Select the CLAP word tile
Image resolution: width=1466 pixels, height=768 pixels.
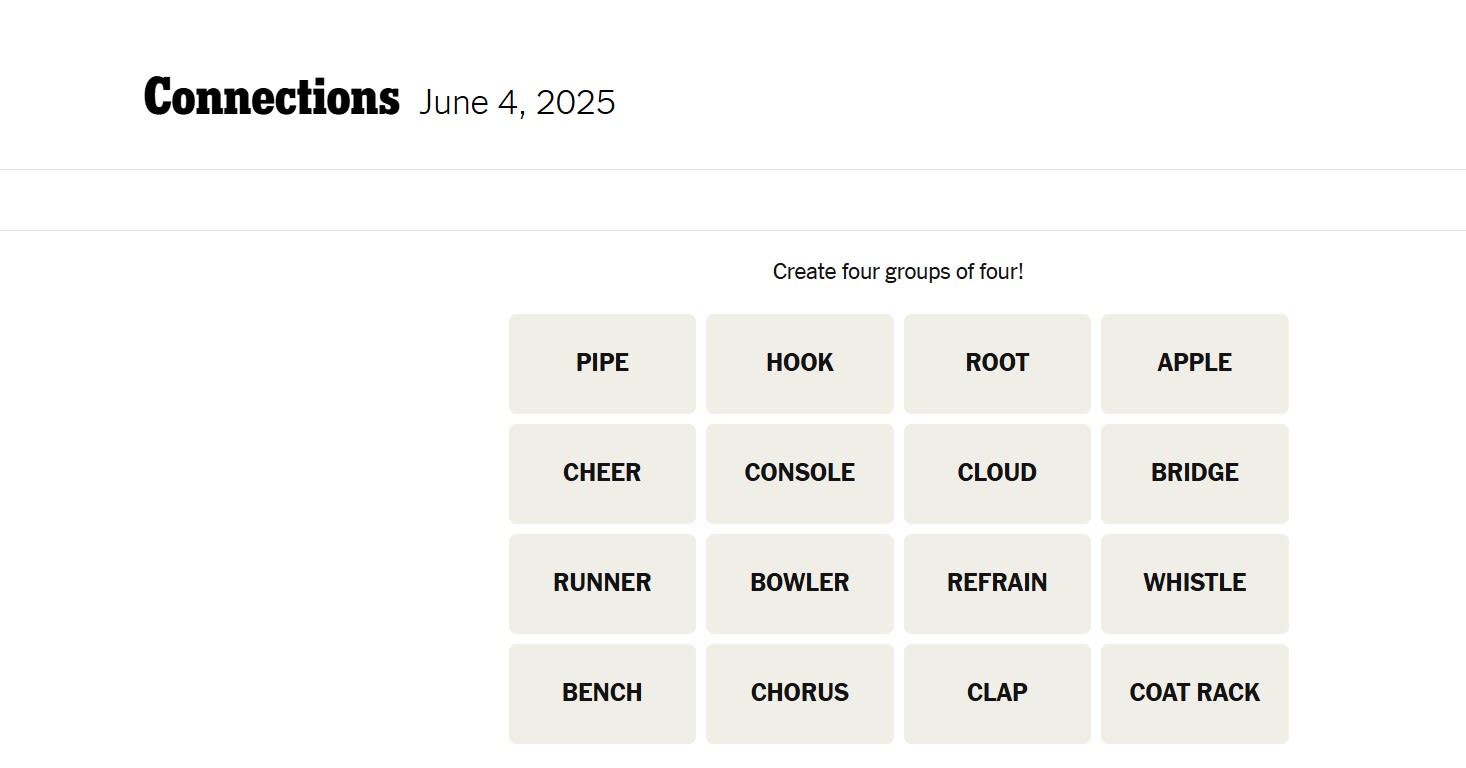pos(997,693)
